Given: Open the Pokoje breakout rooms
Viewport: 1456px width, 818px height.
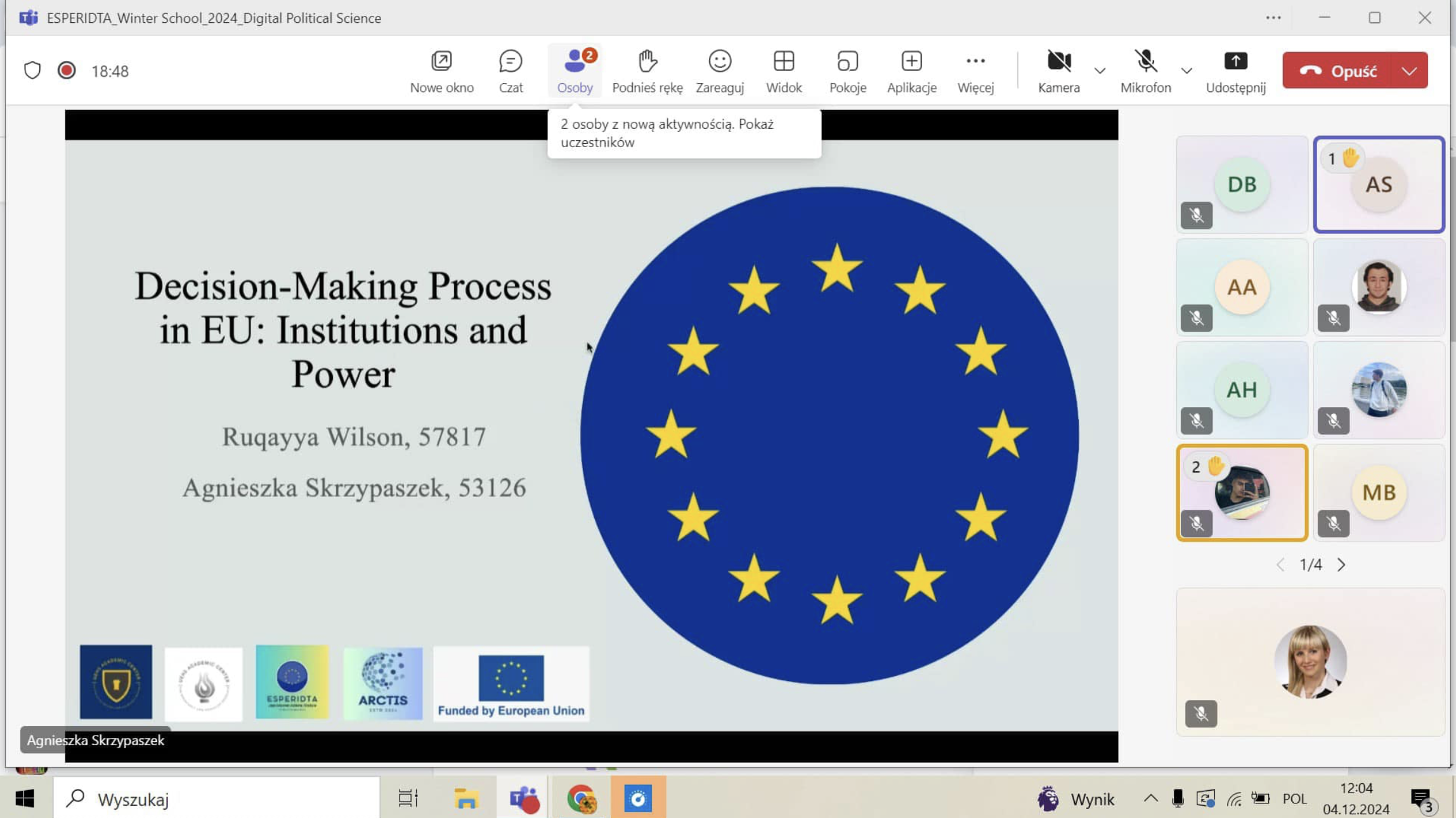Looking at the screenshot, I should click(847, 71).
